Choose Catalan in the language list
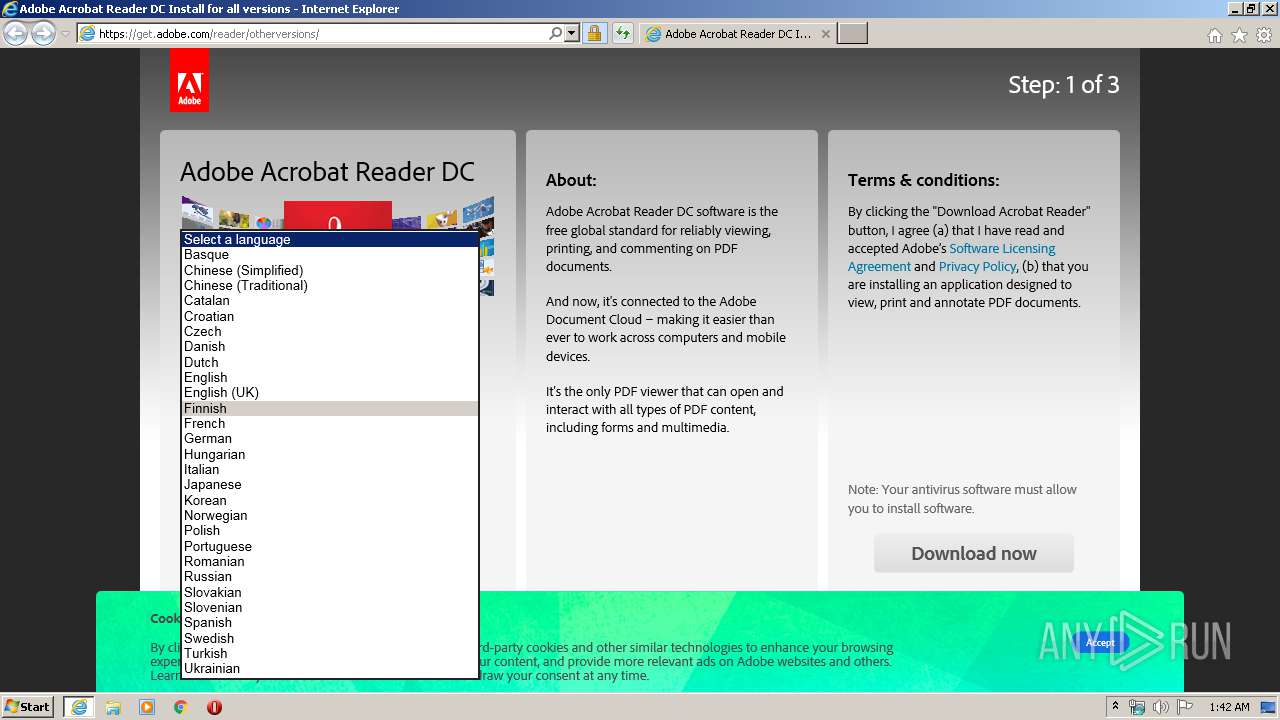This screenshot has height=720, width=1280. pyautogui.click(x=330, y=301)
